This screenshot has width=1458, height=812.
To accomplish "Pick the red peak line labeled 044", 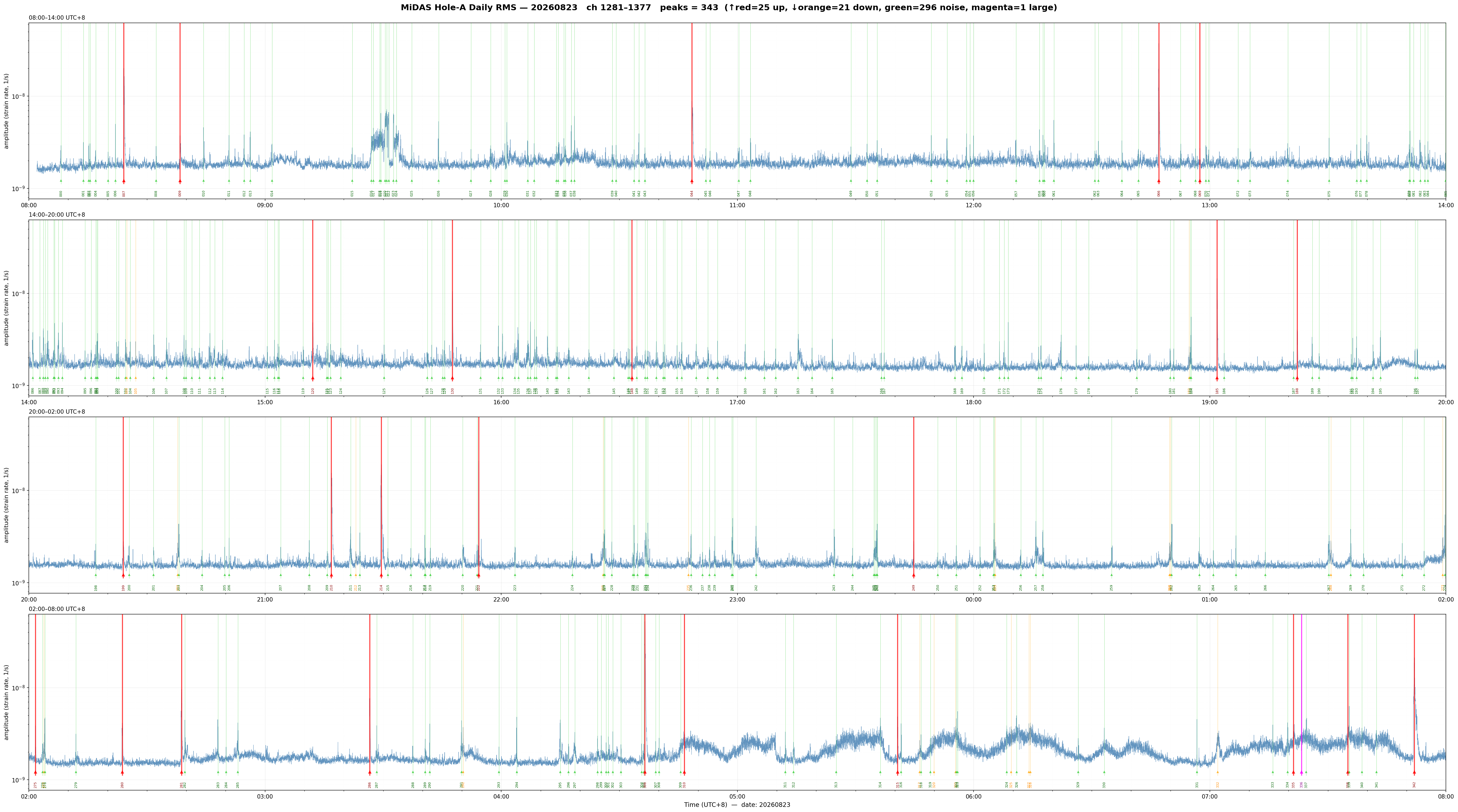I will (x=692, y=102).
